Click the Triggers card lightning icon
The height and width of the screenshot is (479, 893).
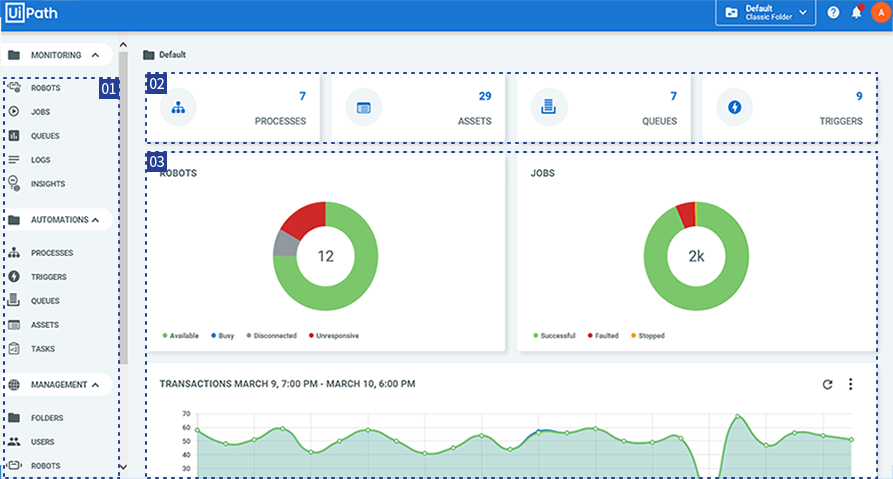(x=735, y=107)
